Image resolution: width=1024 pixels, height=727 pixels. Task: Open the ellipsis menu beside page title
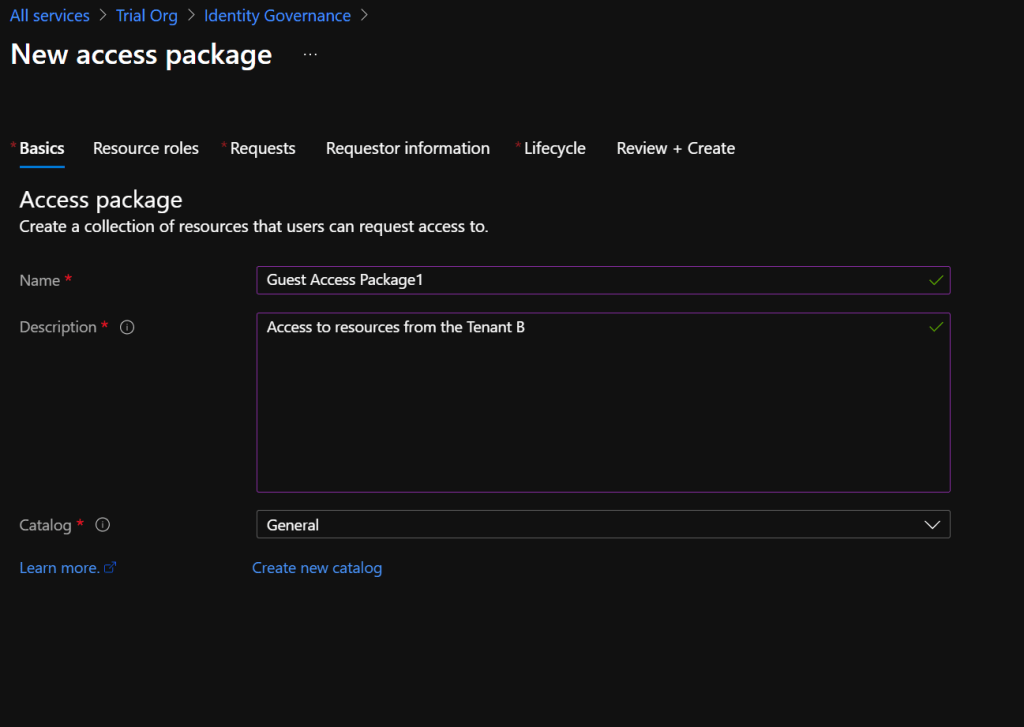click(x=310, y=55)
